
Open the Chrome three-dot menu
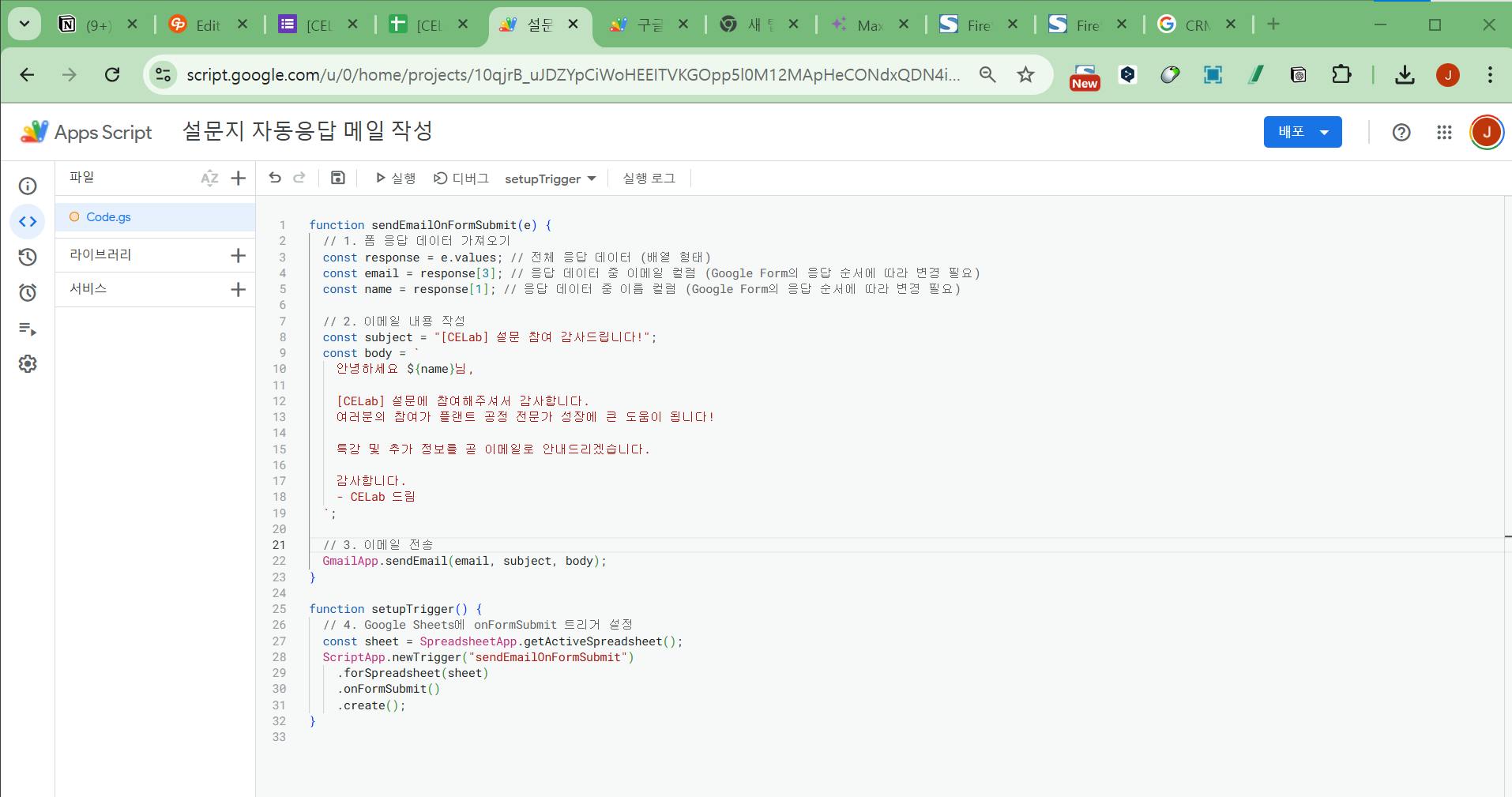1490,75
